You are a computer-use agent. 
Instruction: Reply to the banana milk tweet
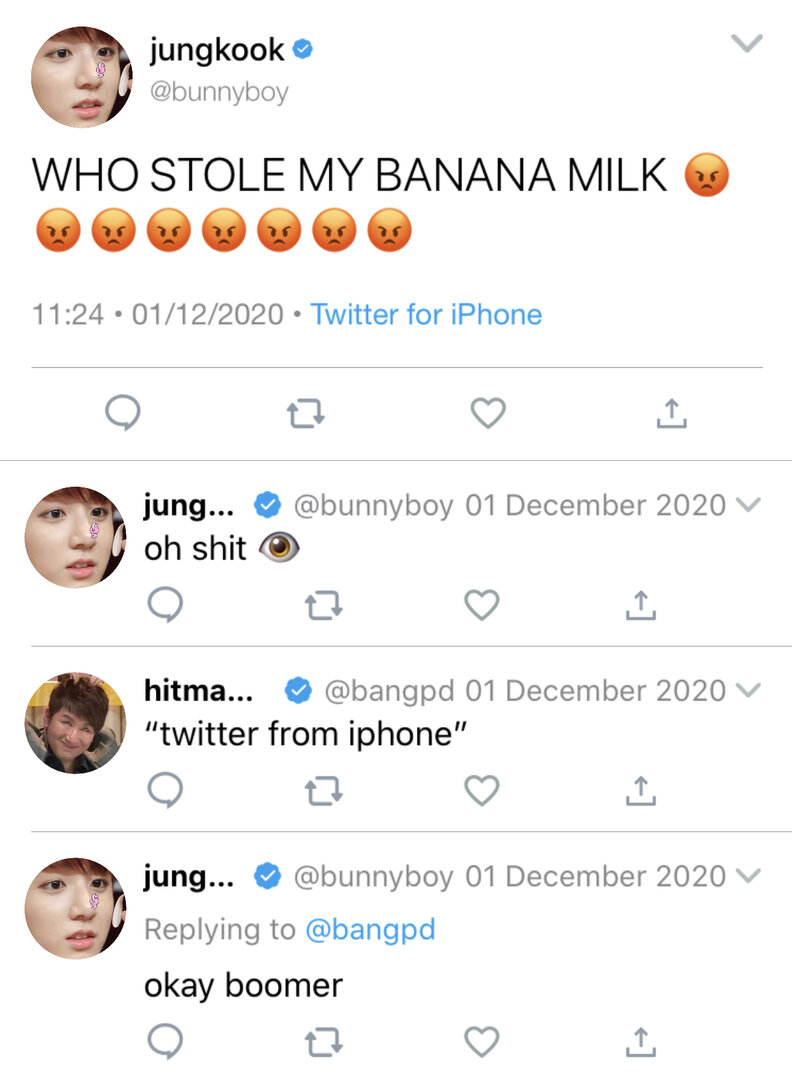(x=123, y=413)
